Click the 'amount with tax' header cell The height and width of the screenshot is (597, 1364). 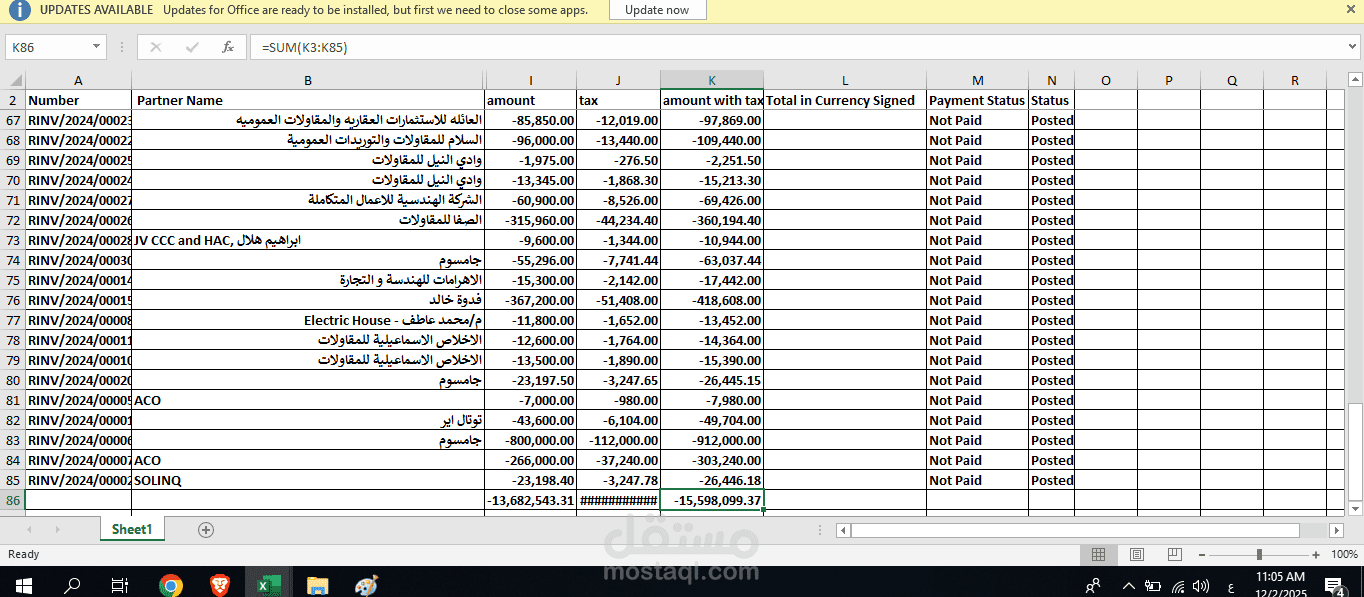[712, 100]
